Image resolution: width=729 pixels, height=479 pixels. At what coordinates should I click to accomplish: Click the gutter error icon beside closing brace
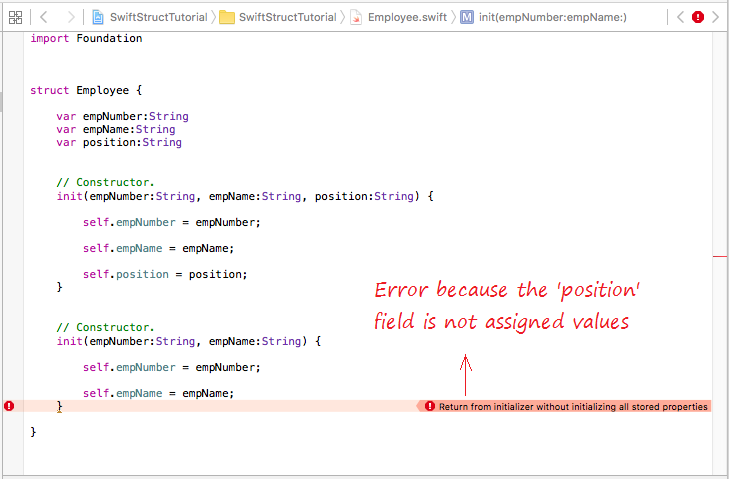pos(9,406)
